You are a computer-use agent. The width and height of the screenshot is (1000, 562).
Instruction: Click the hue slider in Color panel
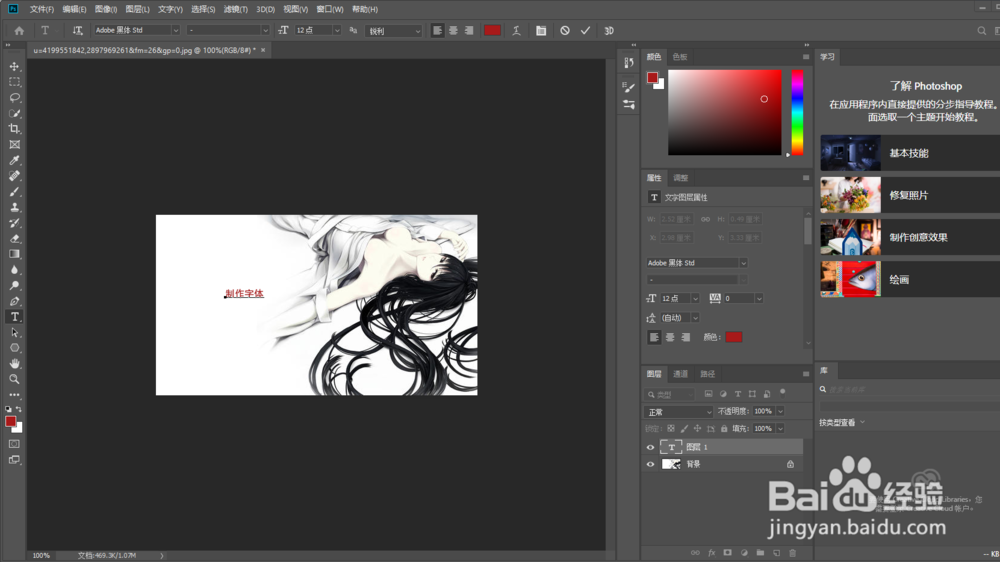click(797, 112)
